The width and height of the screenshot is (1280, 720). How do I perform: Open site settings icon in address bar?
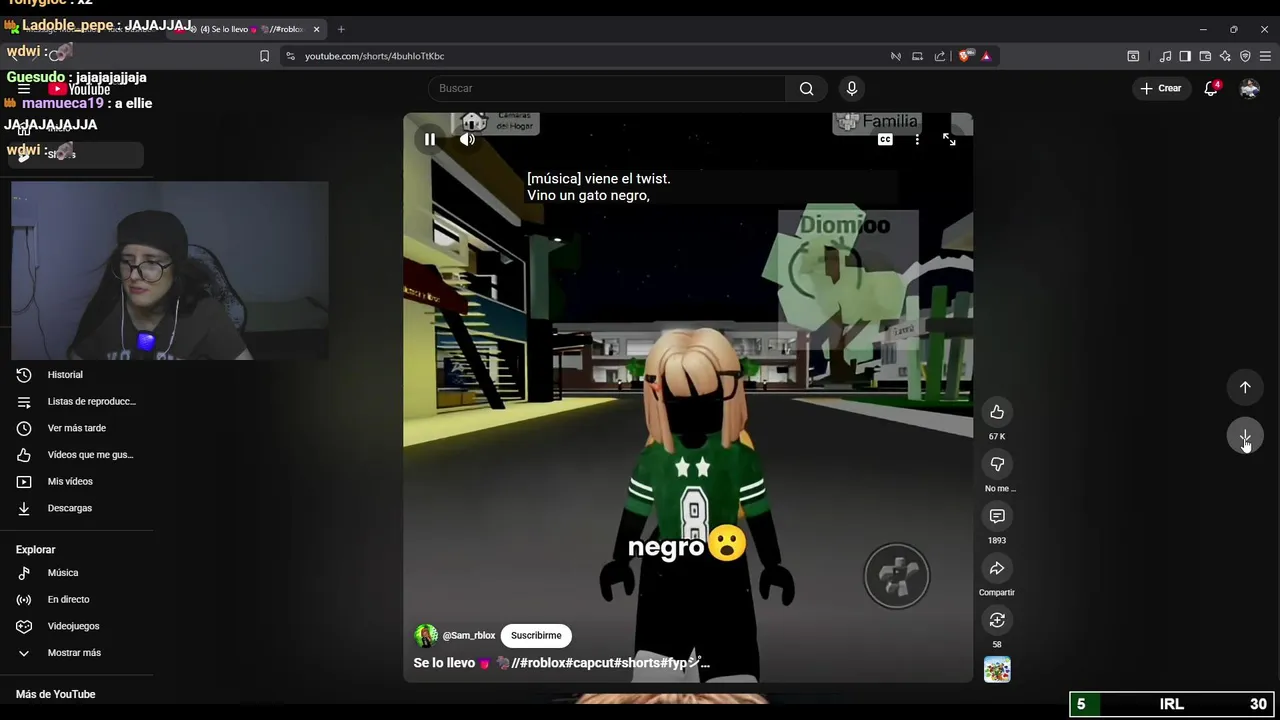click(290, 56)
